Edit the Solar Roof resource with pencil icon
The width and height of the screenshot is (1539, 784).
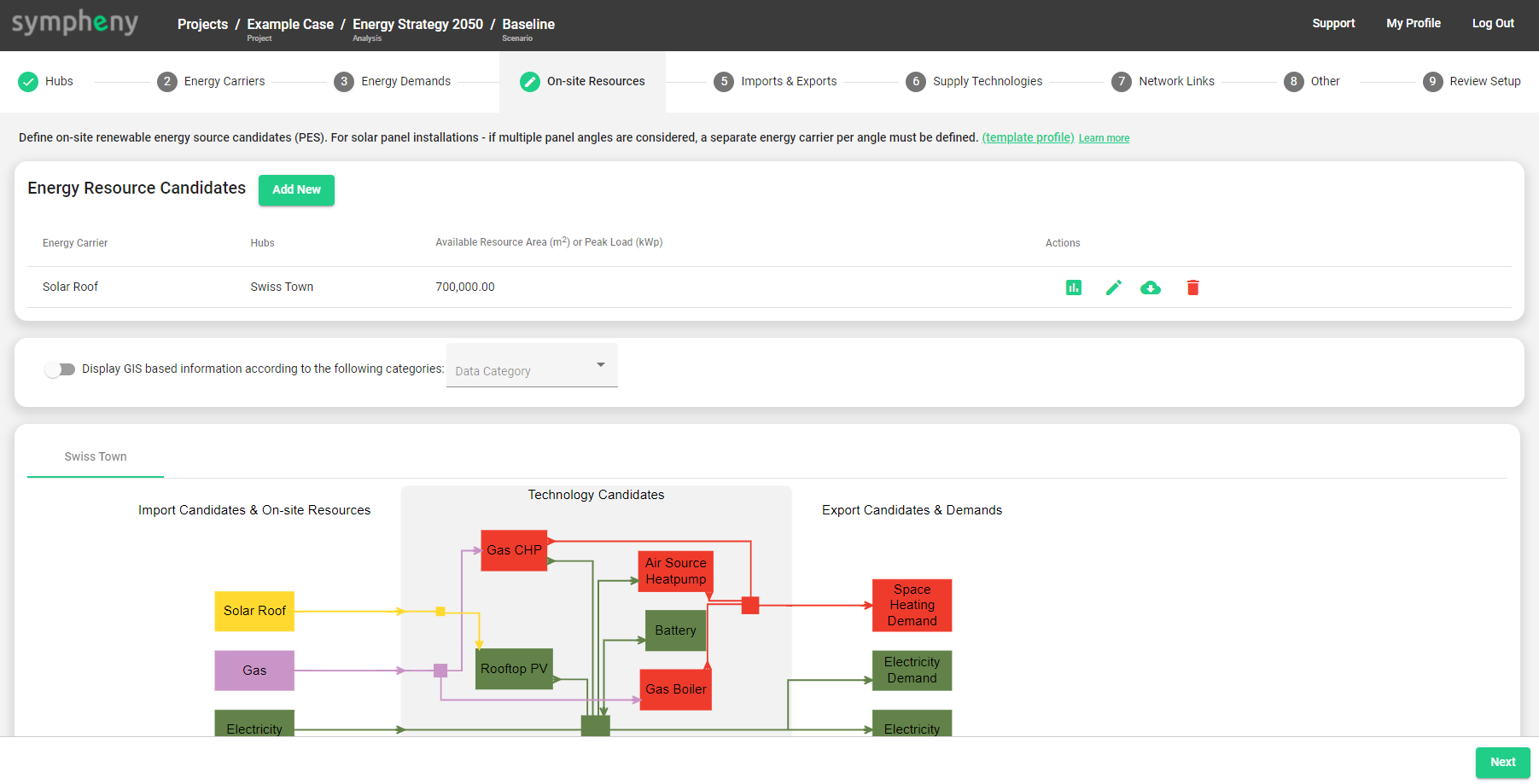click(x=1113, y=287)
